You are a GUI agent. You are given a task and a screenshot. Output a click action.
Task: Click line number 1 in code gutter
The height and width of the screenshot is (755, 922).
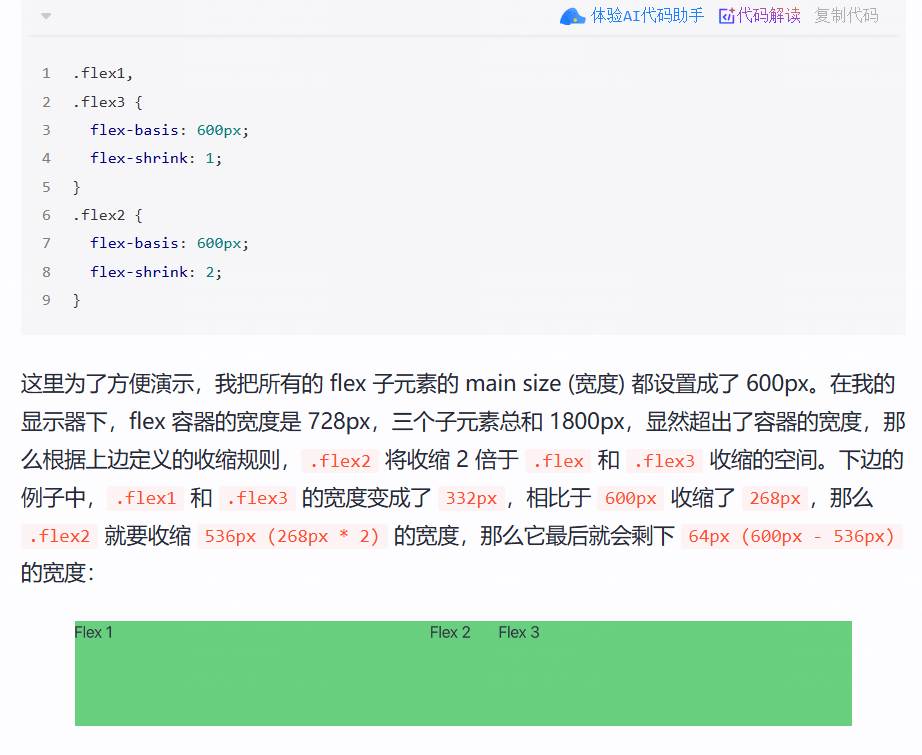pos(46,74)
